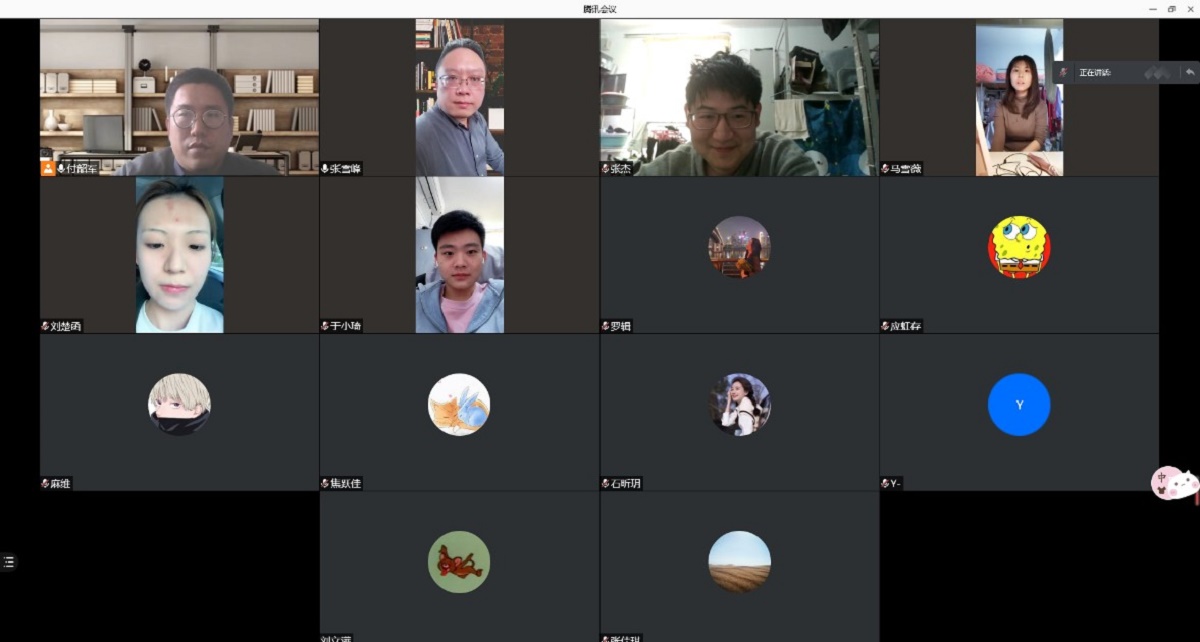Select the SpongeBob avatar participant tile
Image resolution: width=1200 pixels, height=642 pixels.
pyautogui.click(x=1019, y=247)
